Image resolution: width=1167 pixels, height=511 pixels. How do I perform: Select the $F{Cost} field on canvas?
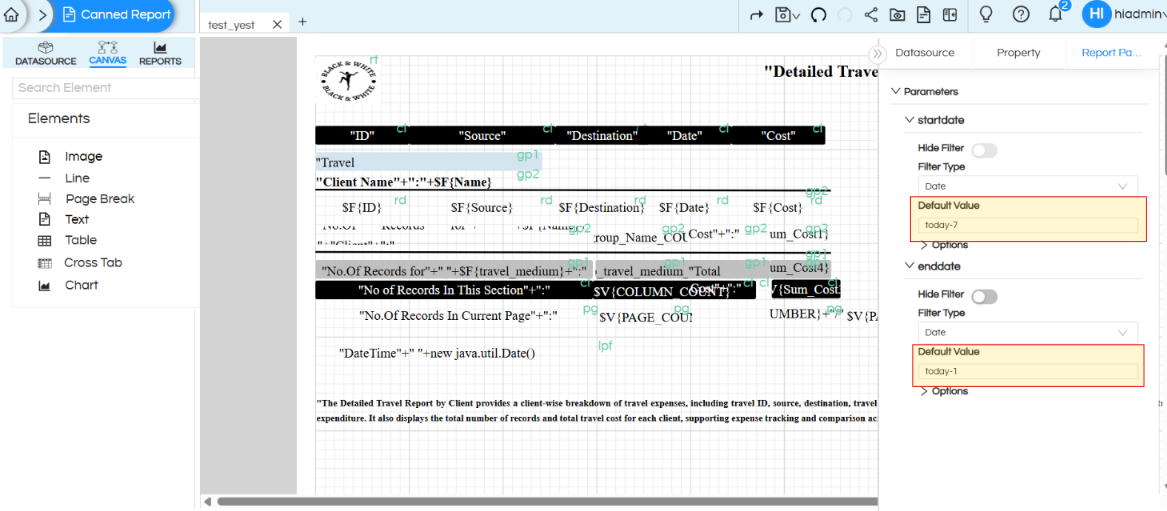click(x=778, y=208)
